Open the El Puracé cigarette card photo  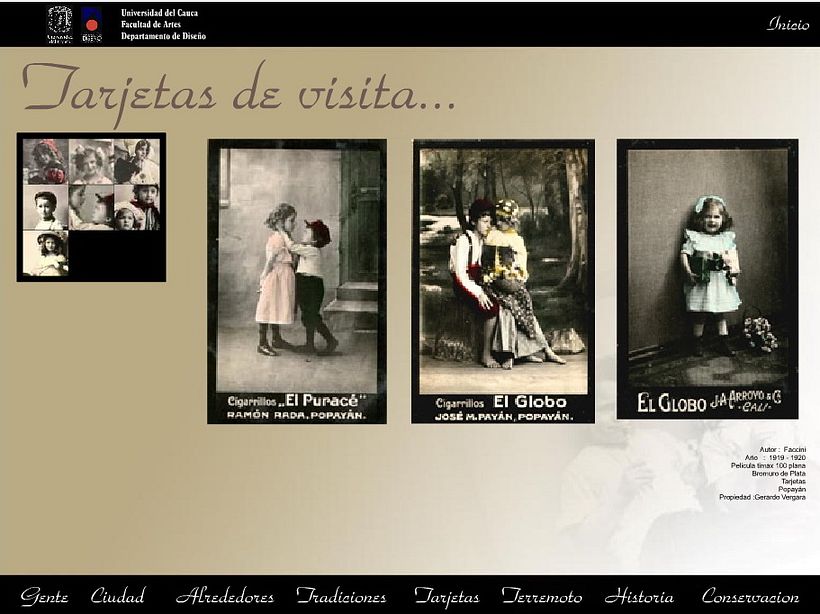click(297, 281)
